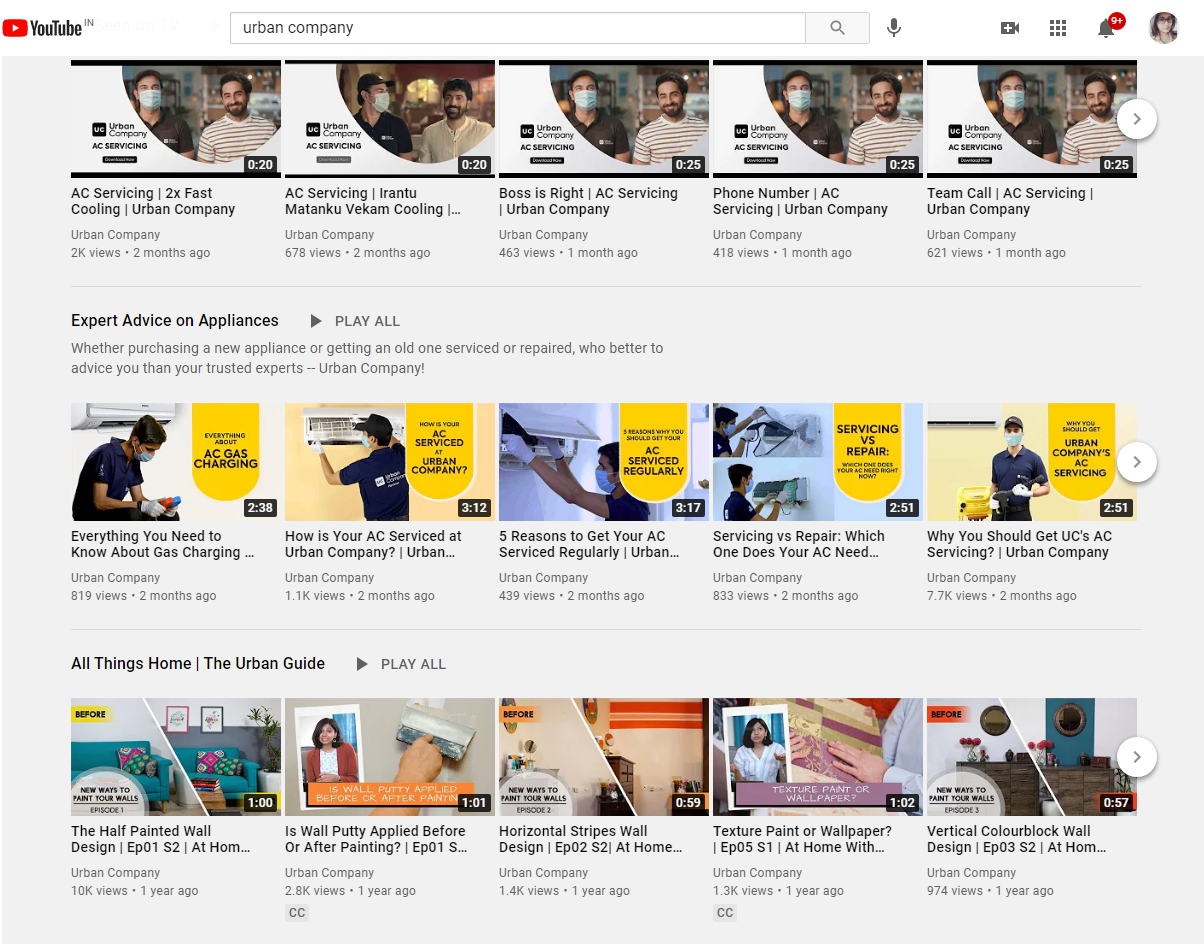This screenshot has width=1204, height=944.
Task: Click the magnifier search button
Action: tap(837, 28)
